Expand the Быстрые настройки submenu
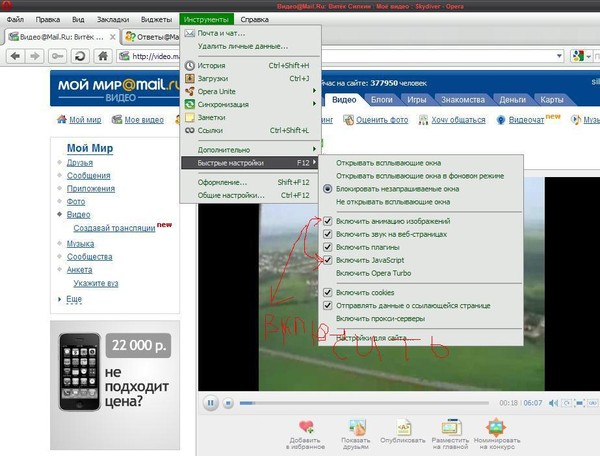Image resolution: width=600 pixels, height=456 pixels. (251, 163)
